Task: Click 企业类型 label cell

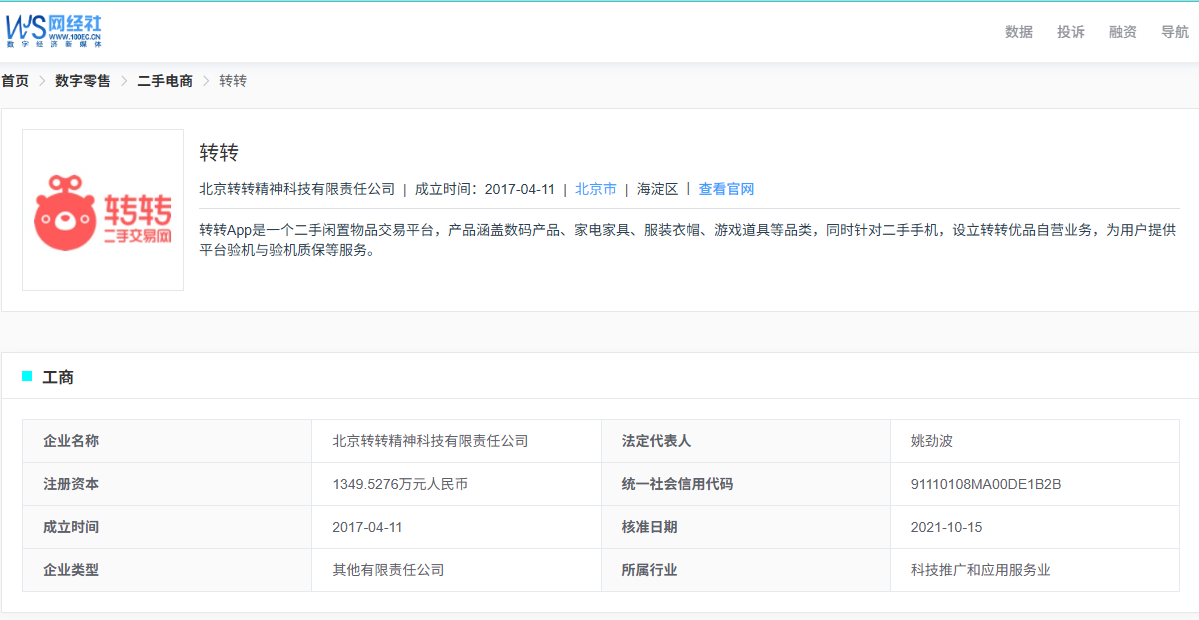Action: click(x=167, y=570)
